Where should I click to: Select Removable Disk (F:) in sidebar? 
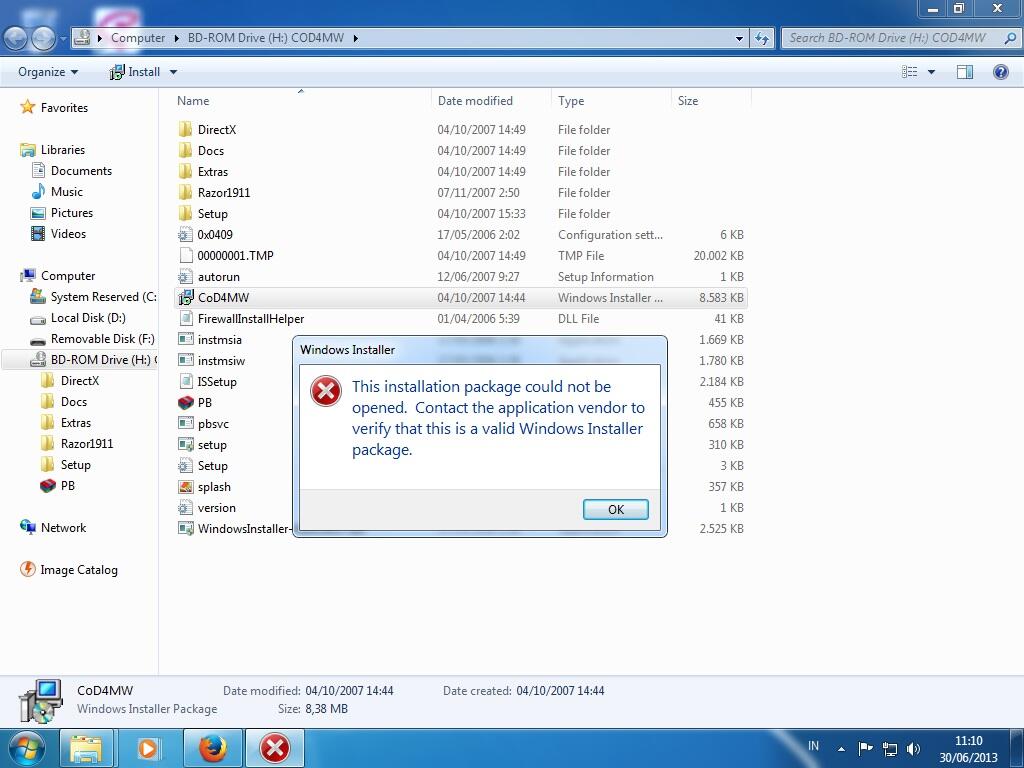(x=93, y=338)
